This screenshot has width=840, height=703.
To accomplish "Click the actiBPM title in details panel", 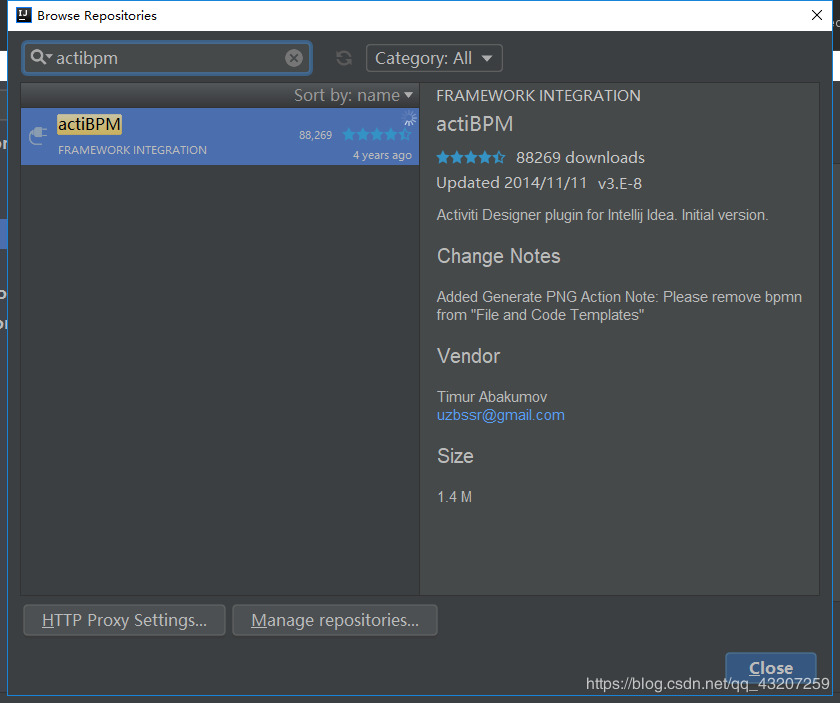I will point(475,124).
